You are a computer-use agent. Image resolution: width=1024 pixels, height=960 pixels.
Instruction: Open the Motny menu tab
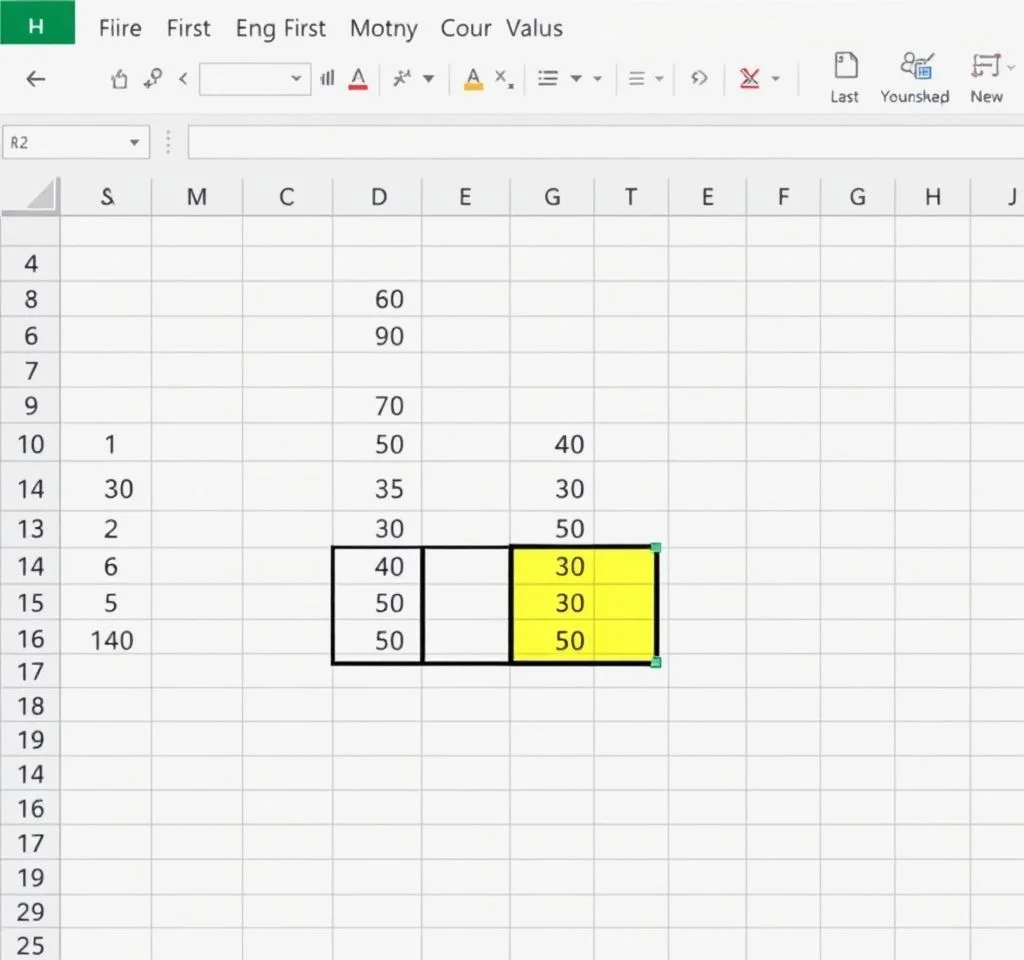click(383, 28)
